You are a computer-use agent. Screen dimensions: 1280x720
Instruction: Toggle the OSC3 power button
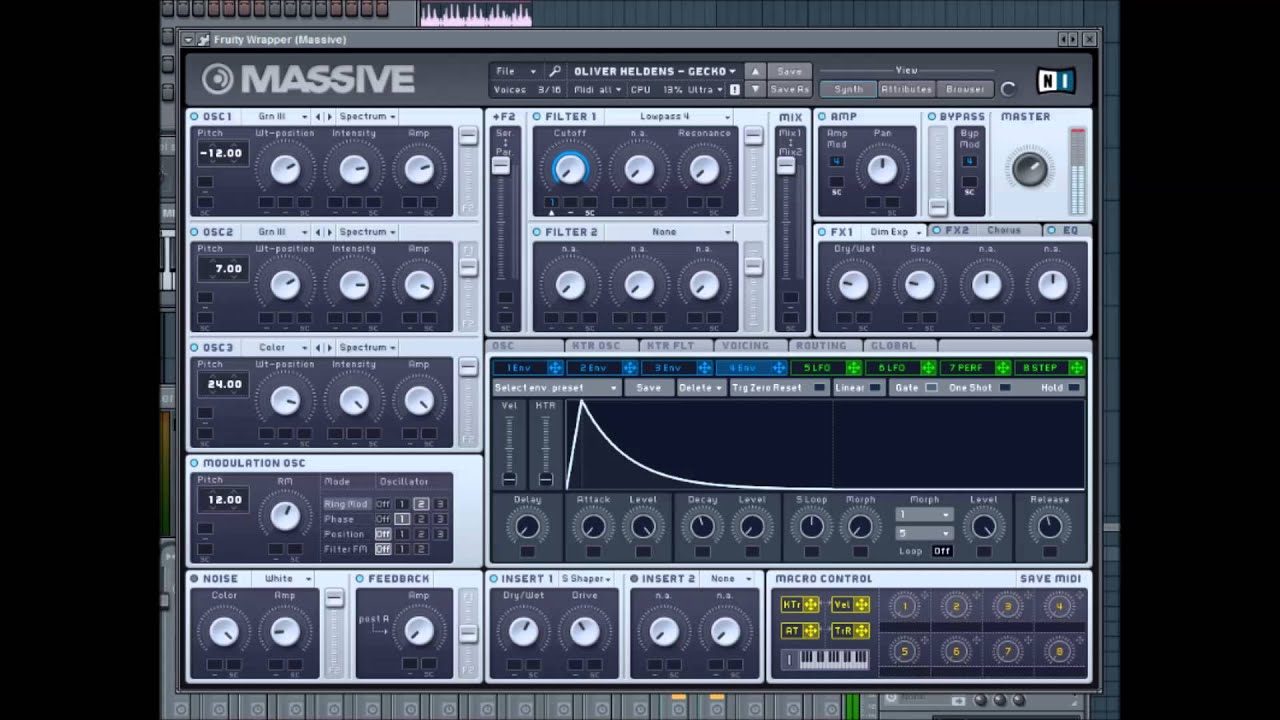click(x=195, y=348)
